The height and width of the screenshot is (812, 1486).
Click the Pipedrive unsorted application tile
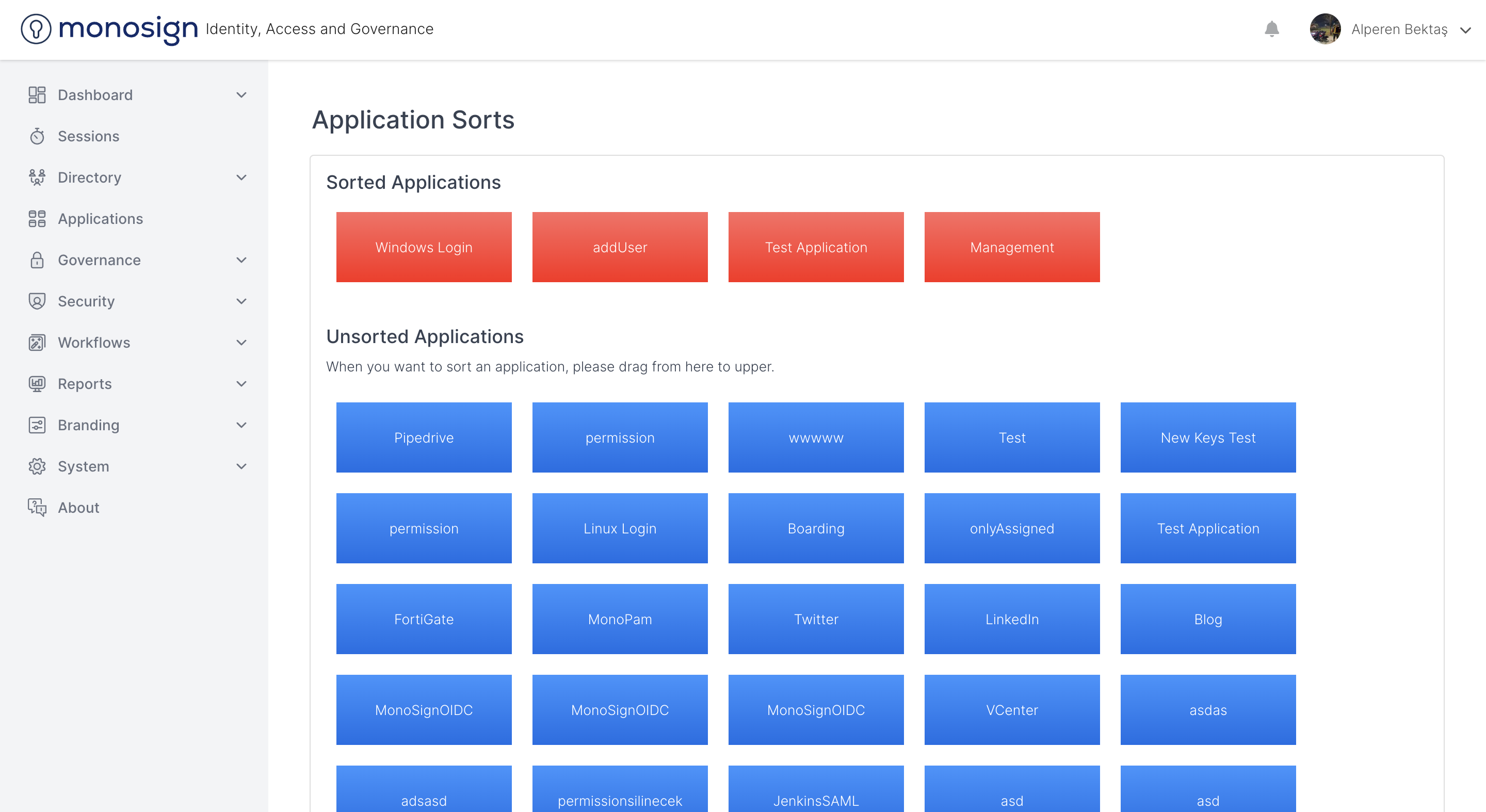click(x=424, y=437)
